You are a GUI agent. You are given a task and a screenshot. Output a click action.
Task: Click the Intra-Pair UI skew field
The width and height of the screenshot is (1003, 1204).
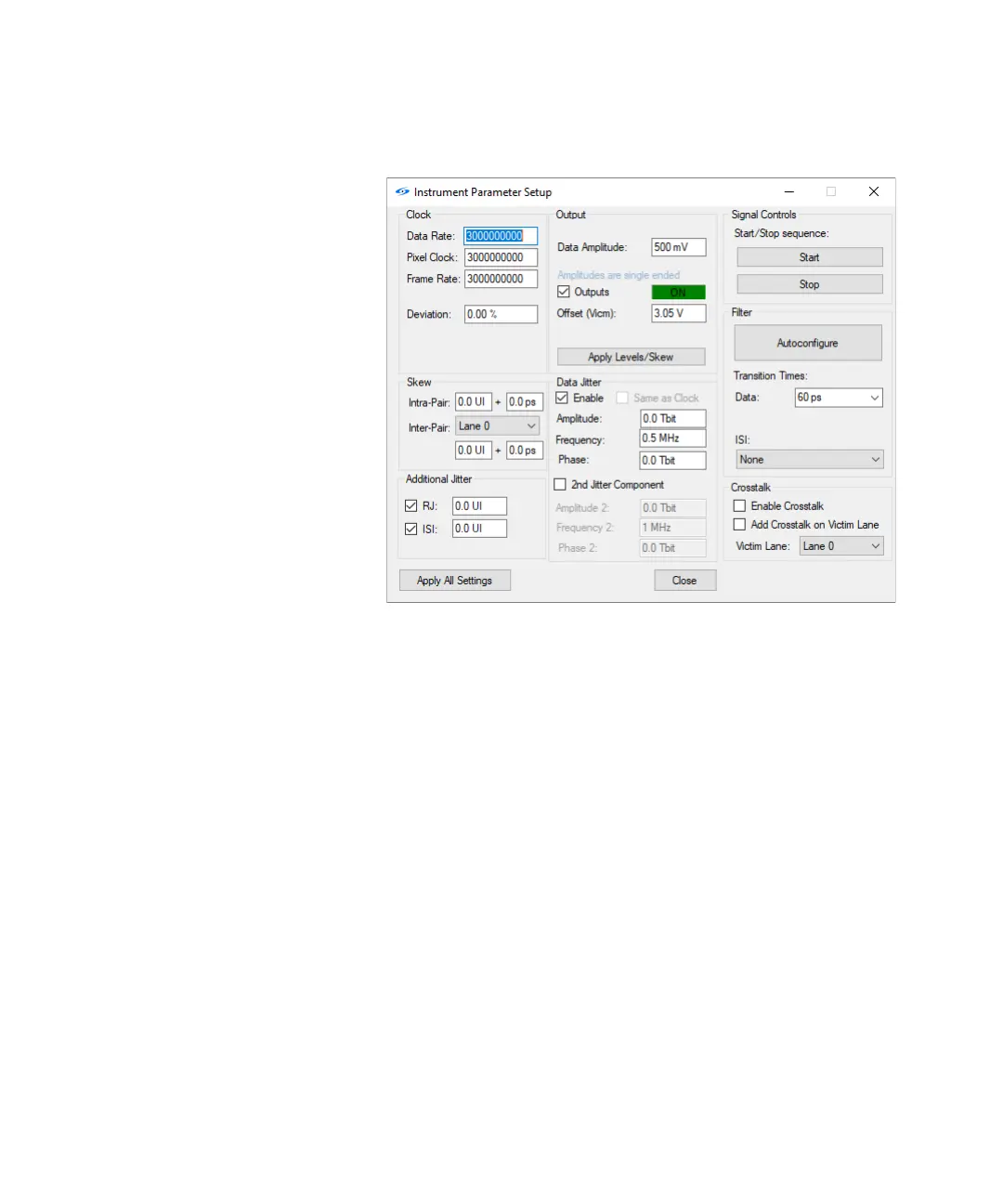coord(474,402)
